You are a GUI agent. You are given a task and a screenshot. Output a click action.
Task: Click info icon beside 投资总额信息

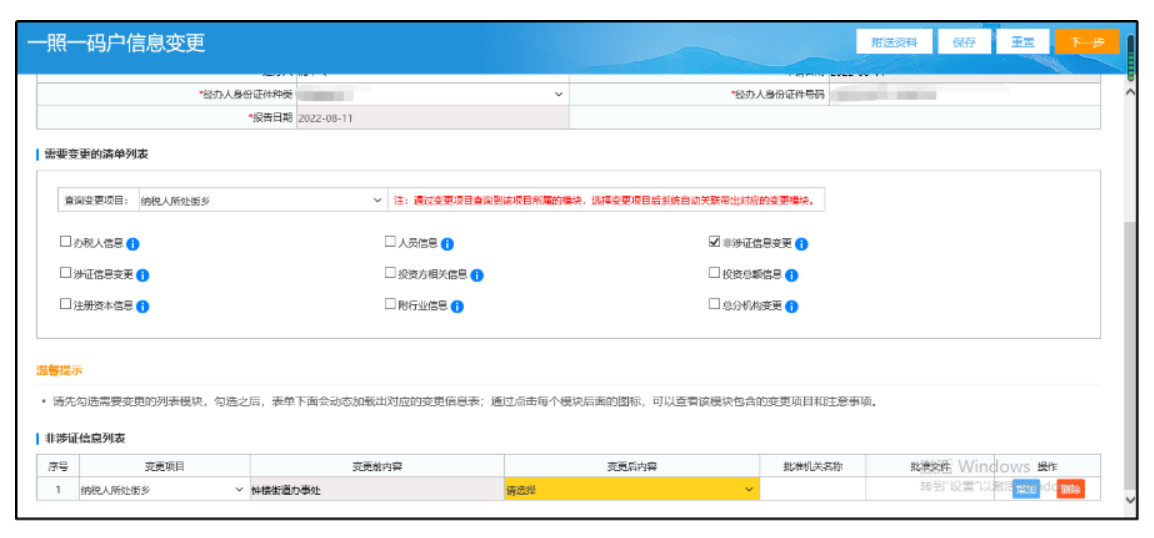pos(792,275)
